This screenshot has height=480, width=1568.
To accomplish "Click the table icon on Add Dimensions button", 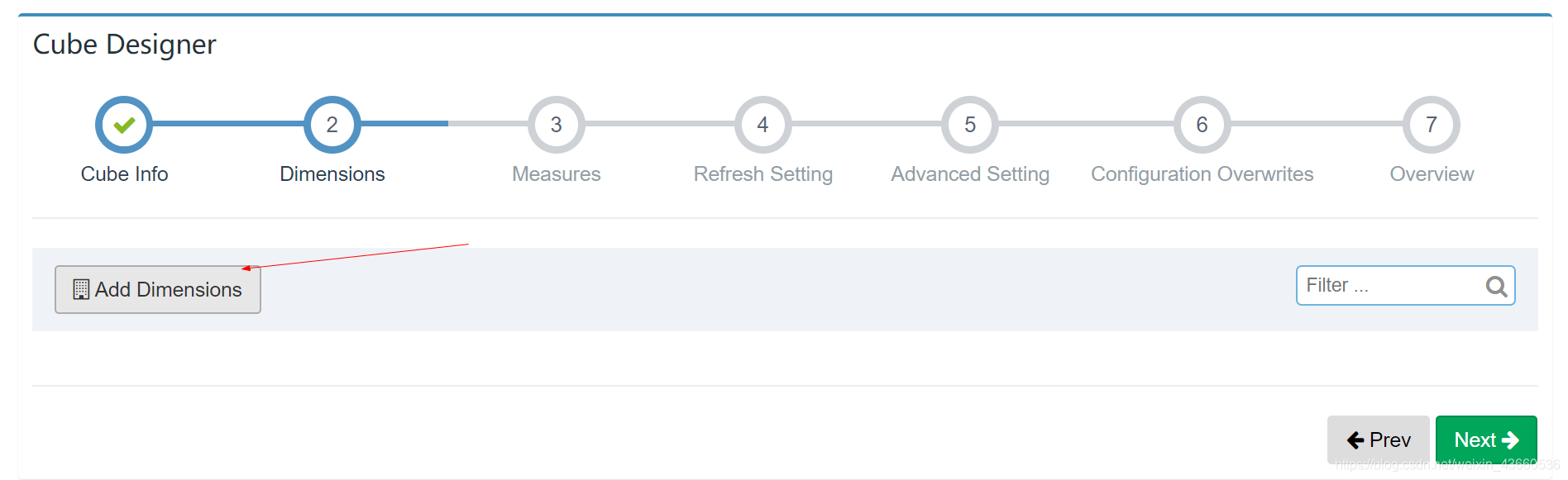I will [x=81, y=289].
